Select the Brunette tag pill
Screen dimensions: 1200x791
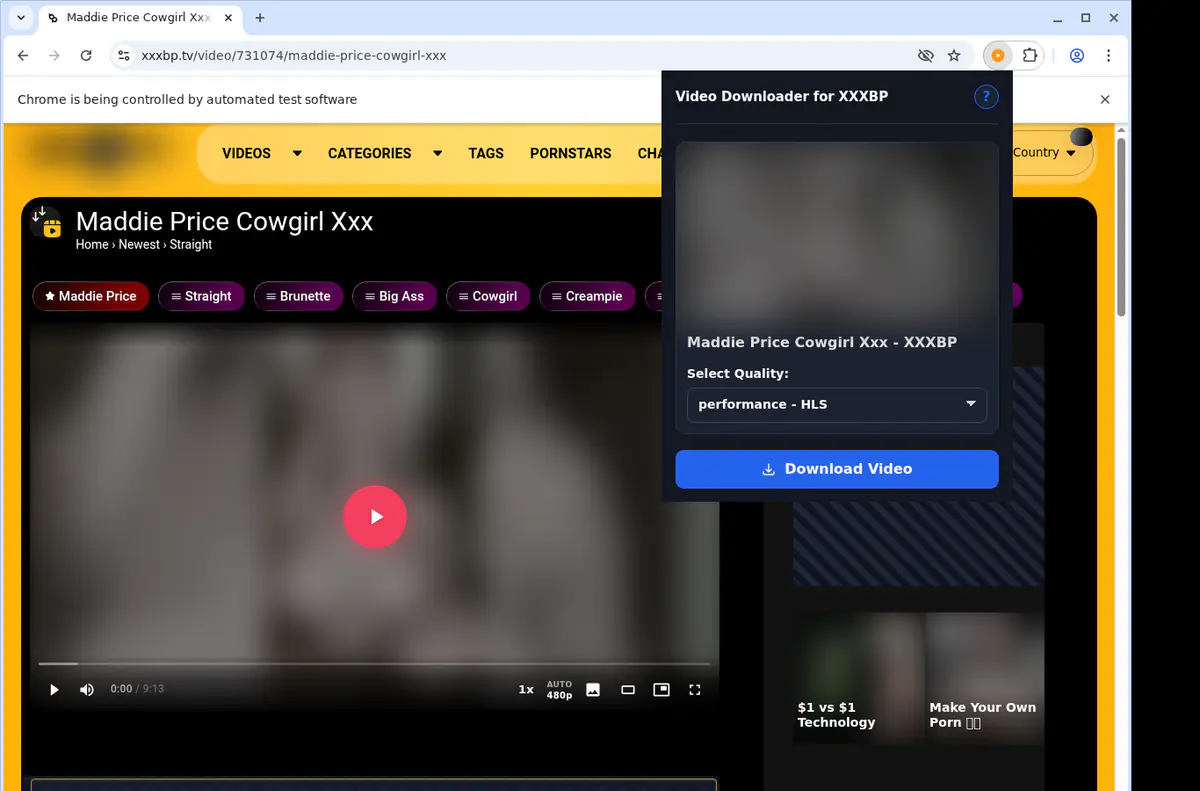tap(298, 296)
